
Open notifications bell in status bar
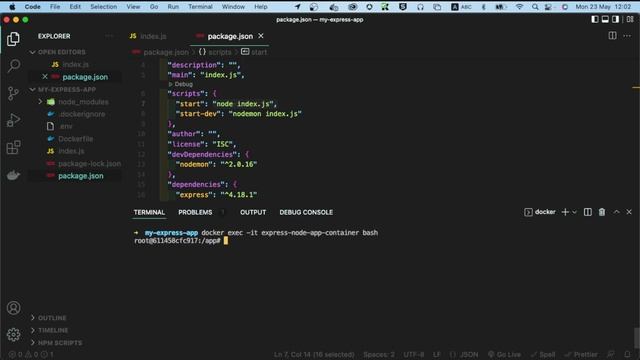(627, 354)
